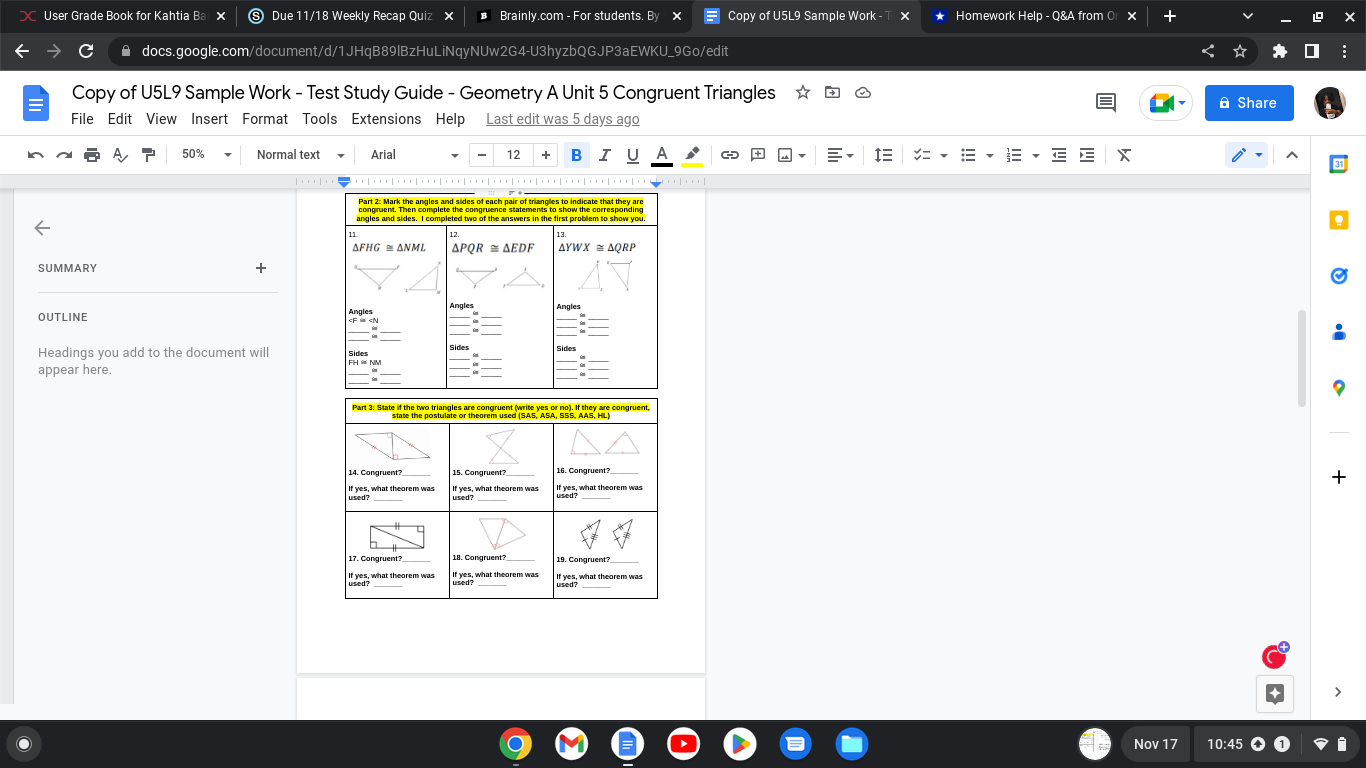Toggle underline formatting
This screenshot has width=1366, height=768.
click(630, 155)
